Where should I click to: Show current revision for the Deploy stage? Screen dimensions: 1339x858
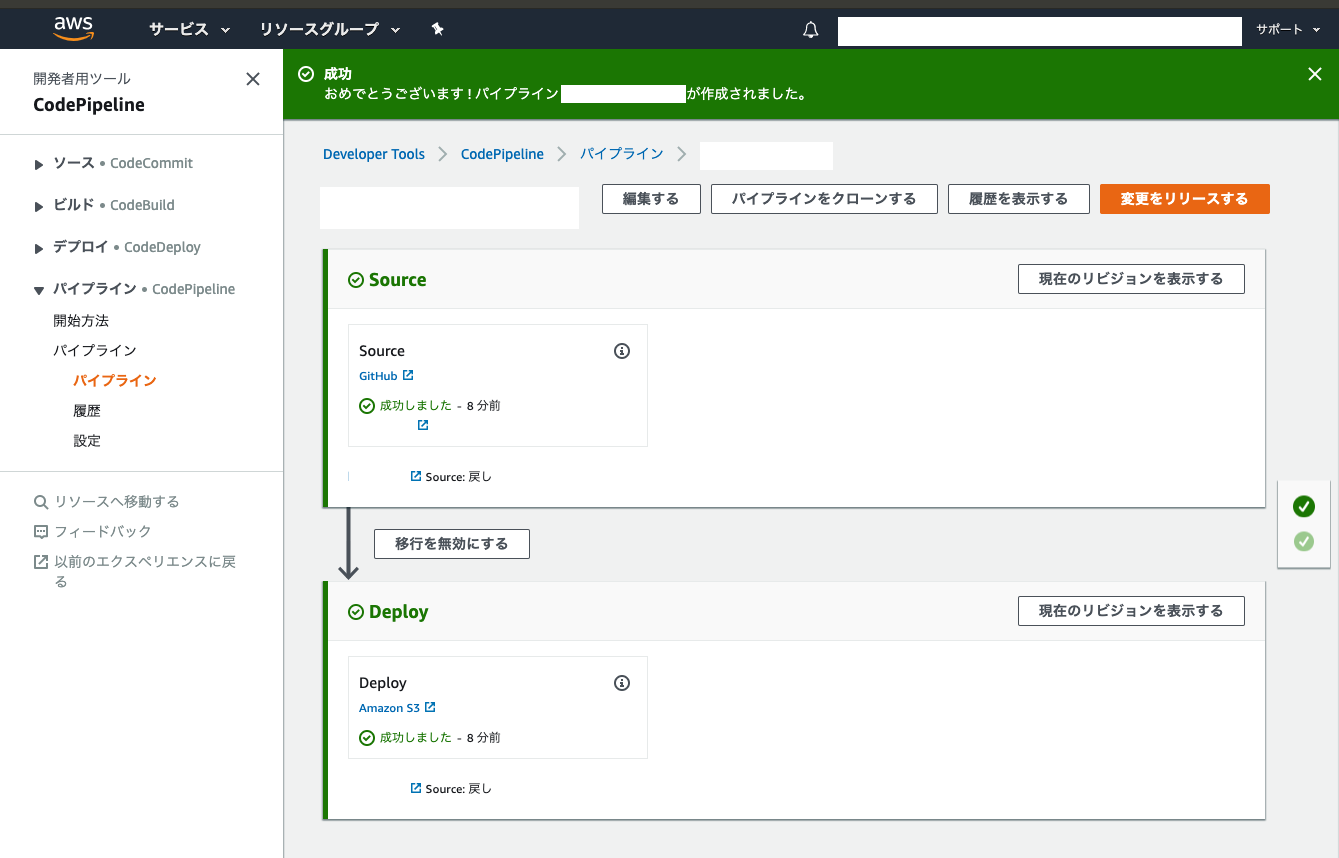coord(1131,611)
